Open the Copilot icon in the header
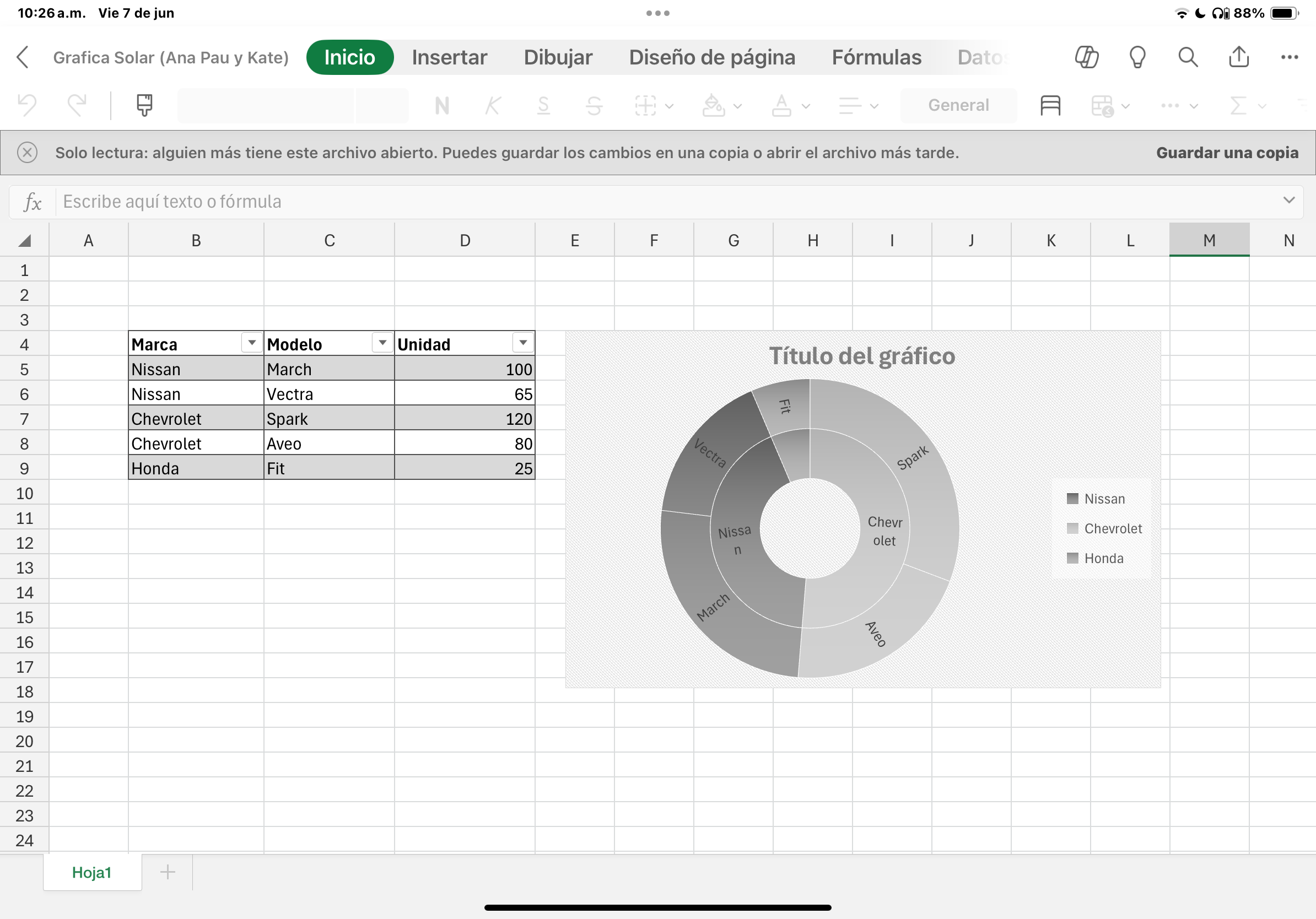Image resolution: width=1316 pixels, height=919 pixels. [1086, 57]
